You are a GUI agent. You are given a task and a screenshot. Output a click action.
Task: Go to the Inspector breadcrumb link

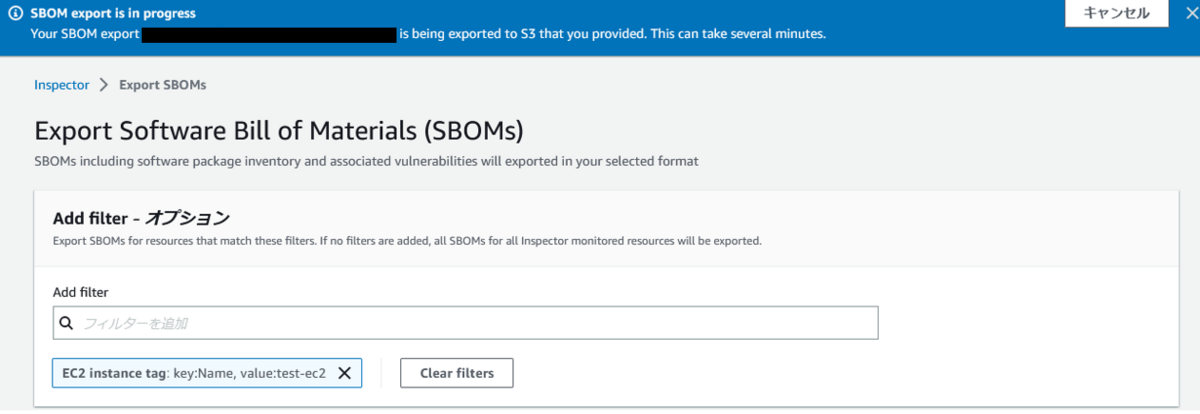[x=62, y=85]
